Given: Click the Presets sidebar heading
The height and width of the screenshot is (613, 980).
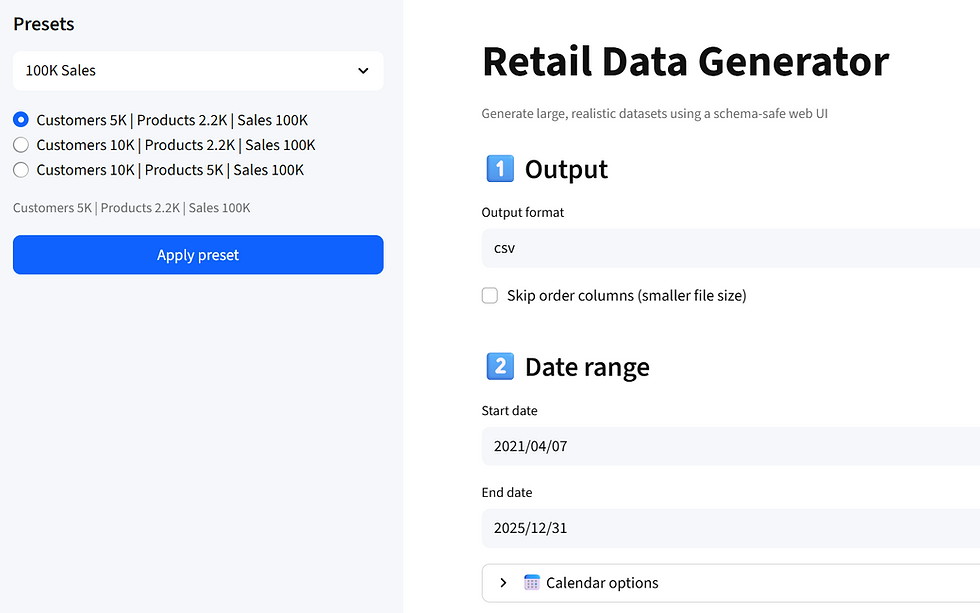Looking at the screenshot, I should pos(44,24).
